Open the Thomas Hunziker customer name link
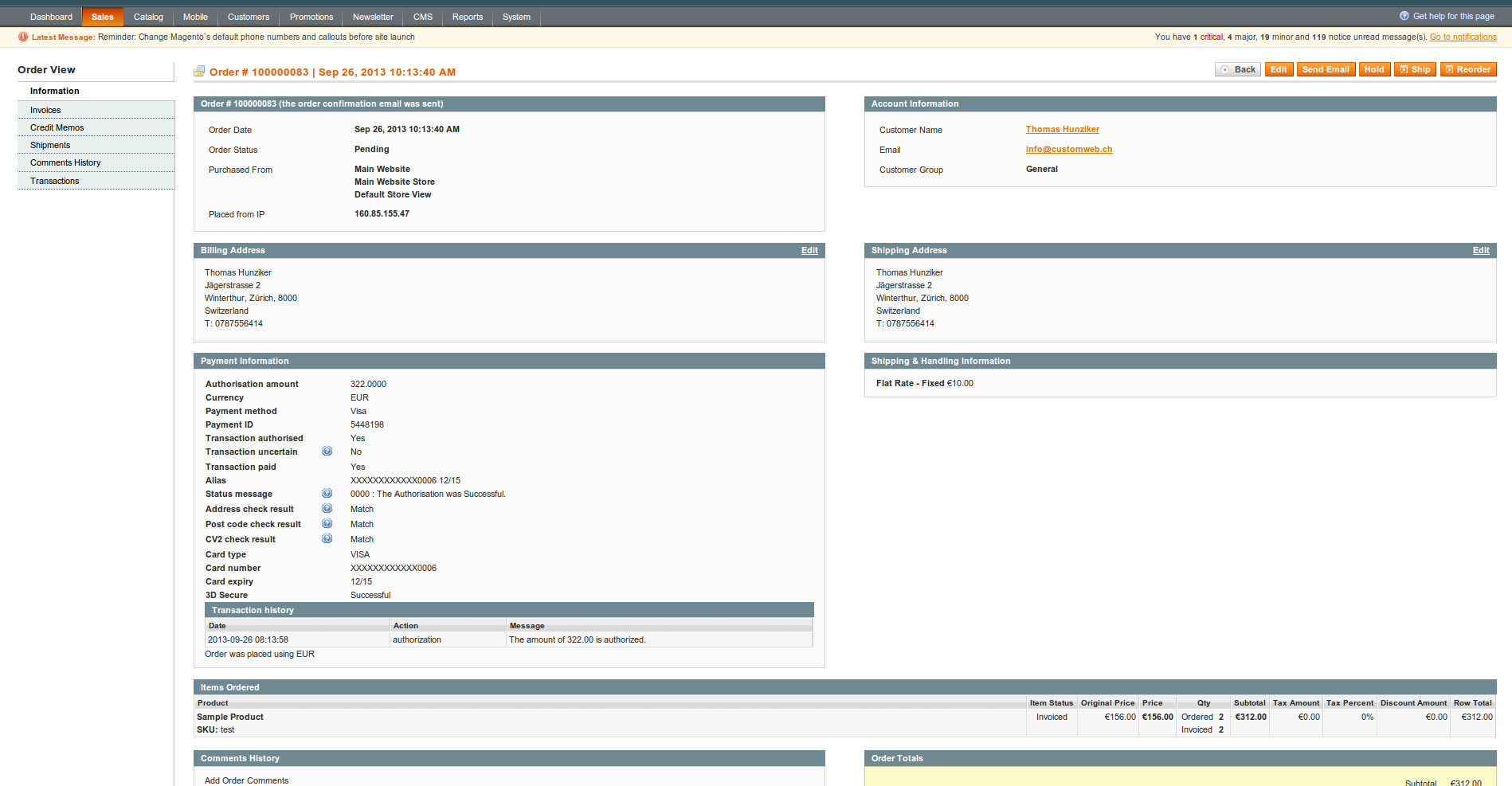Screen dimensions: 1512x786 pos(1062,129)
